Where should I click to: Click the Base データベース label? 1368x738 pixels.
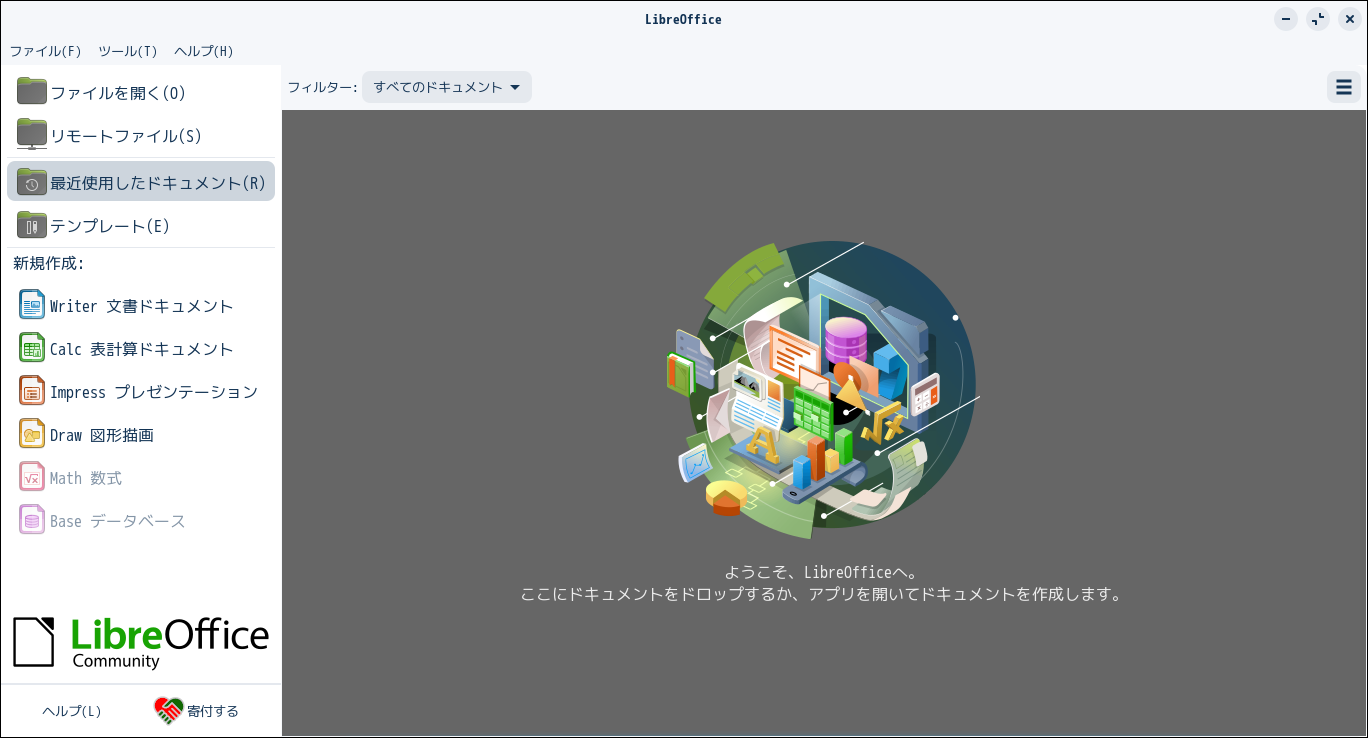(118, 521)
